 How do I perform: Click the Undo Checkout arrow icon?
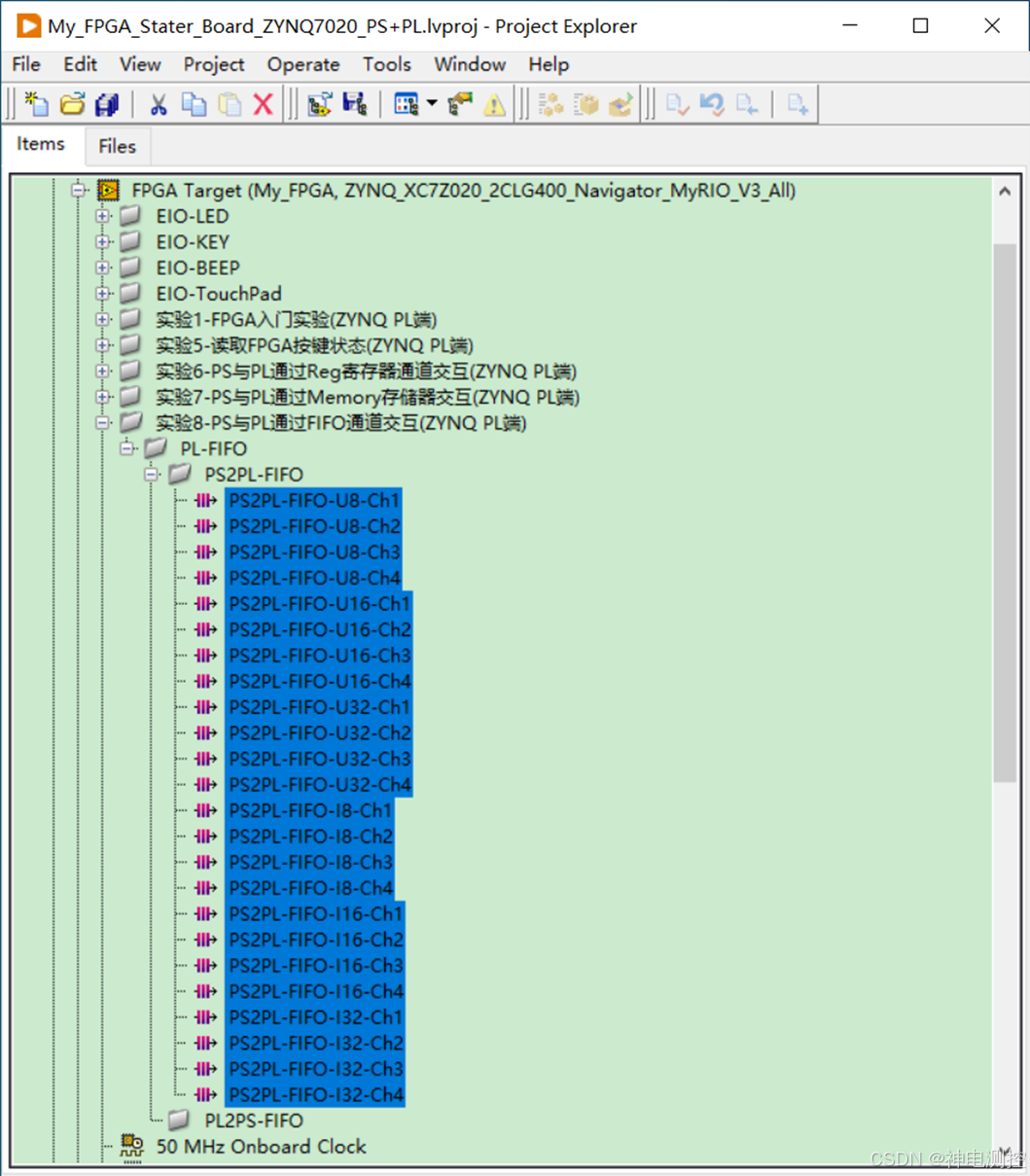tap(712, 104)
